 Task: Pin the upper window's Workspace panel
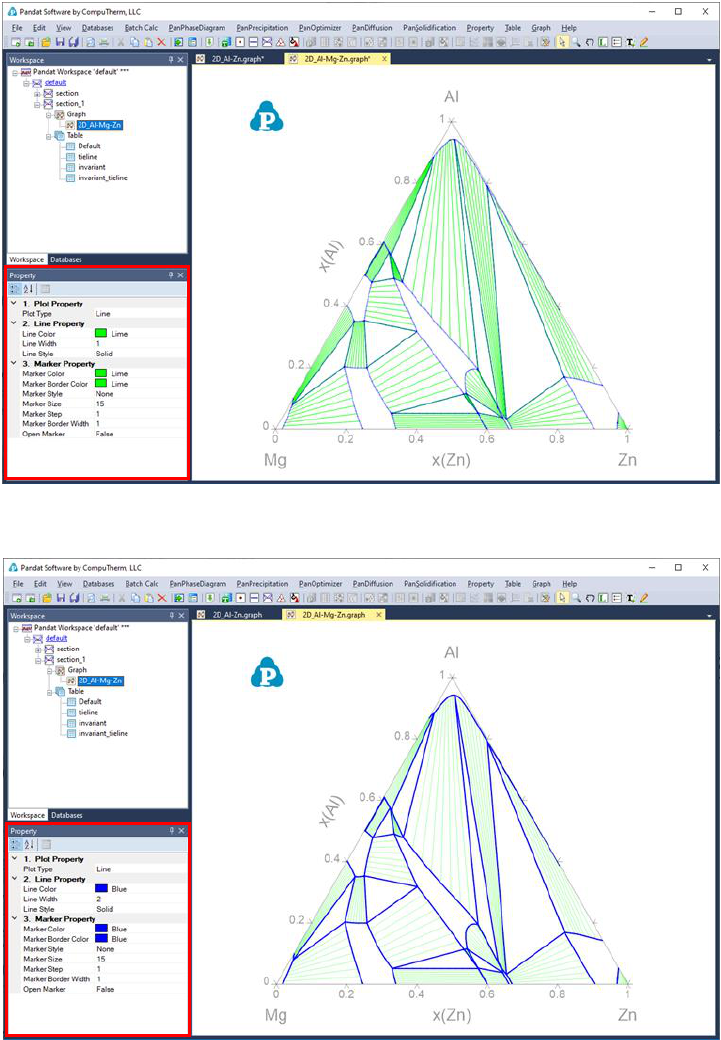coord(170,60)
